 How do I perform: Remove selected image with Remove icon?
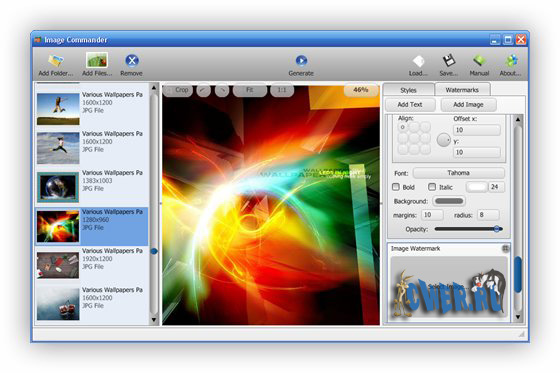tap(132, 60)
